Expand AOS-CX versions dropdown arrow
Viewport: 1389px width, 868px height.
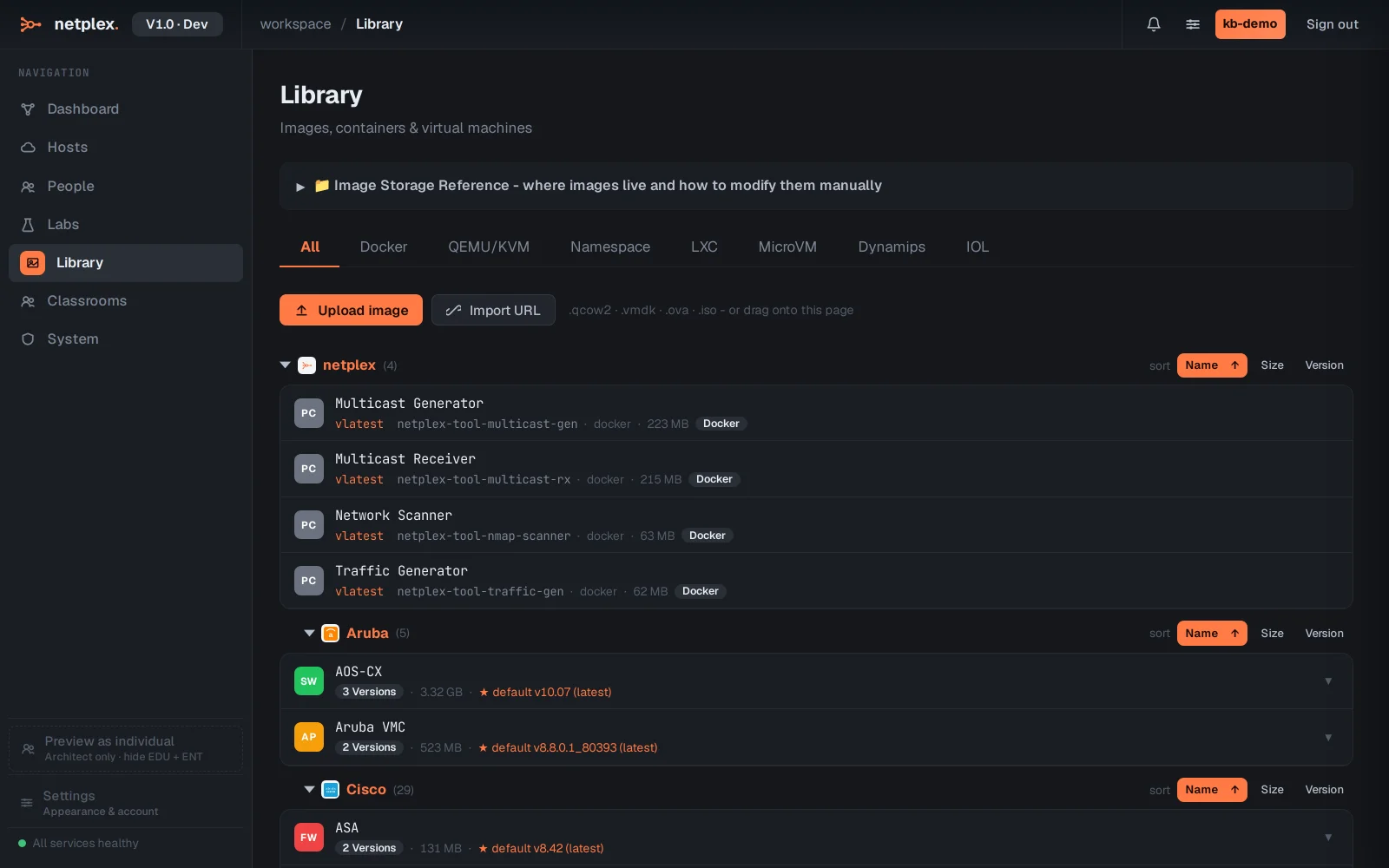coord(1328,681)
